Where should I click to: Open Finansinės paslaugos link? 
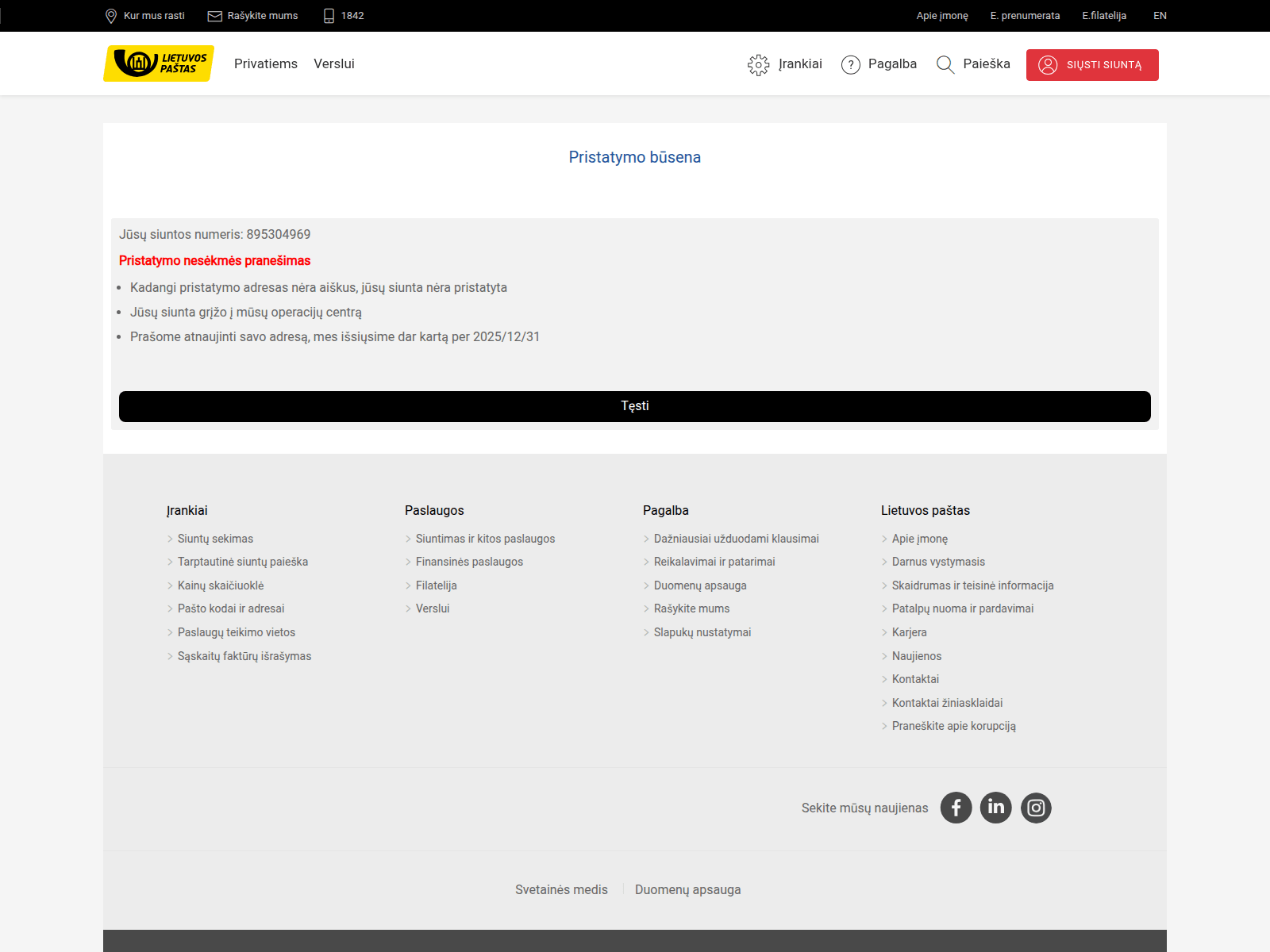tap(469, 562)
